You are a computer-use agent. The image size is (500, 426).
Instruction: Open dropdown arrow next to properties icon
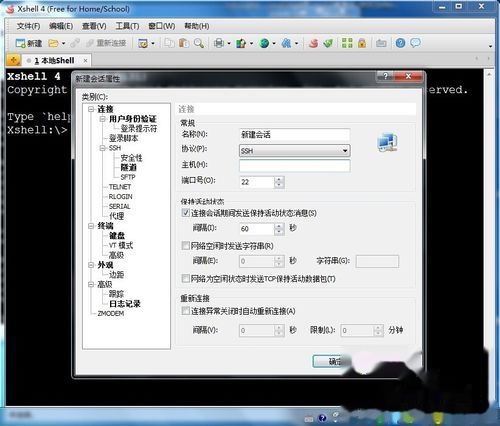(153, 43)
